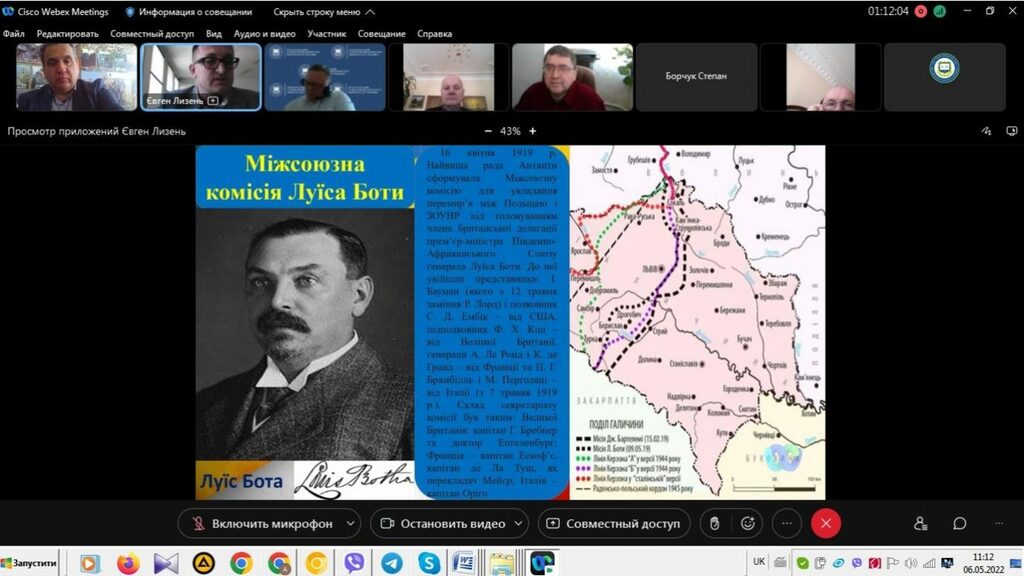Open Telegram from the taskbar

click(391, 563)
